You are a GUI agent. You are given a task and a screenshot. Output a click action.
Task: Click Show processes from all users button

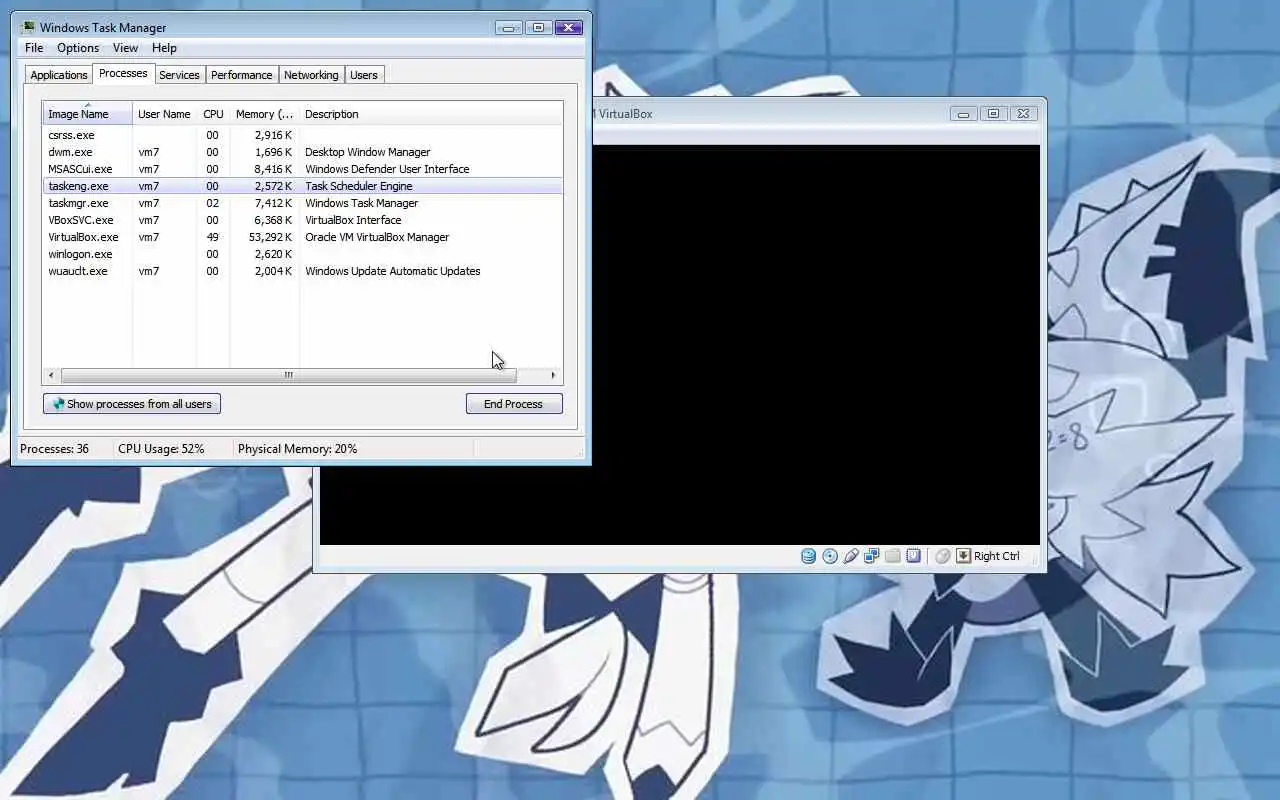[x=132, y=404]
